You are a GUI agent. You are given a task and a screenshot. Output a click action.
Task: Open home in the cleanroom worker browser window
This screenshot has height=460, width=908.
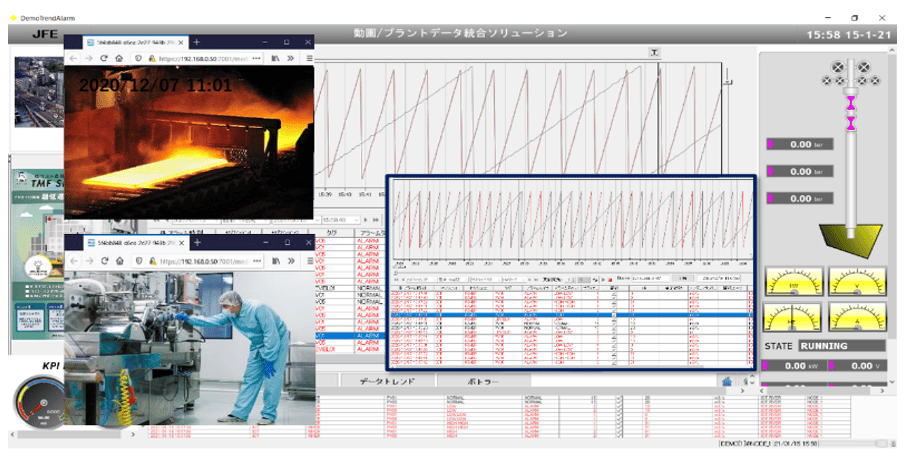(120, 261)
